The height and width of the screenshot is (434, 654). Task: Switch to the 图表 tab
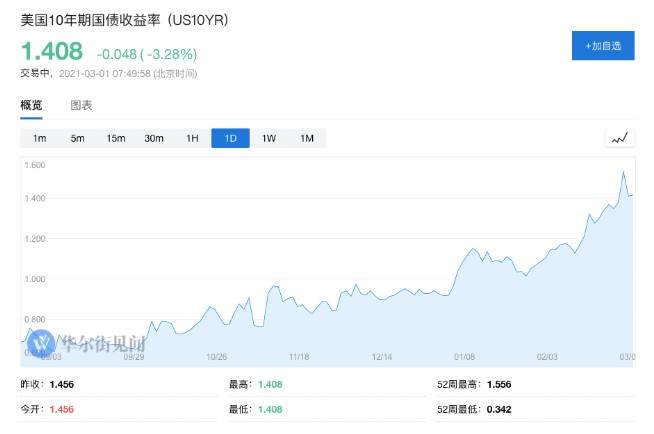point(81,105)
